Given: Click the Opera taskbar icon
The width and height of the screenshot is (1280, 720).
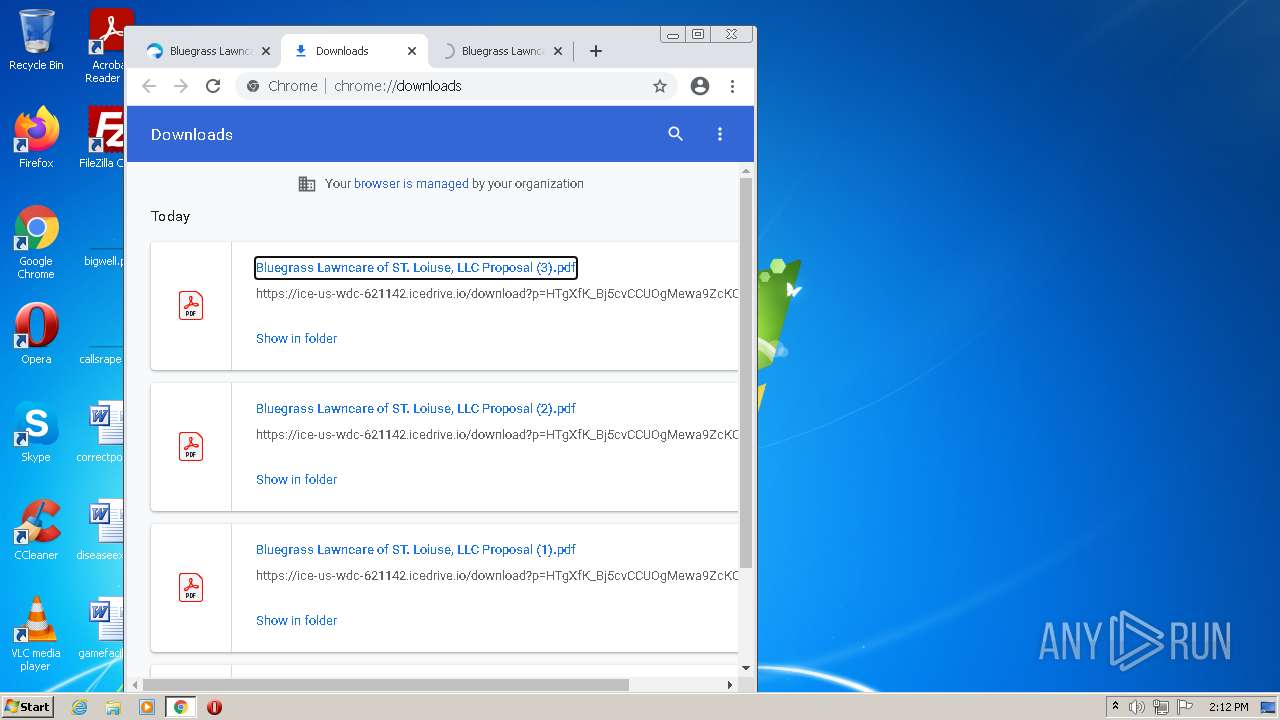Looking at the screenshot, I should coord(214,707).
